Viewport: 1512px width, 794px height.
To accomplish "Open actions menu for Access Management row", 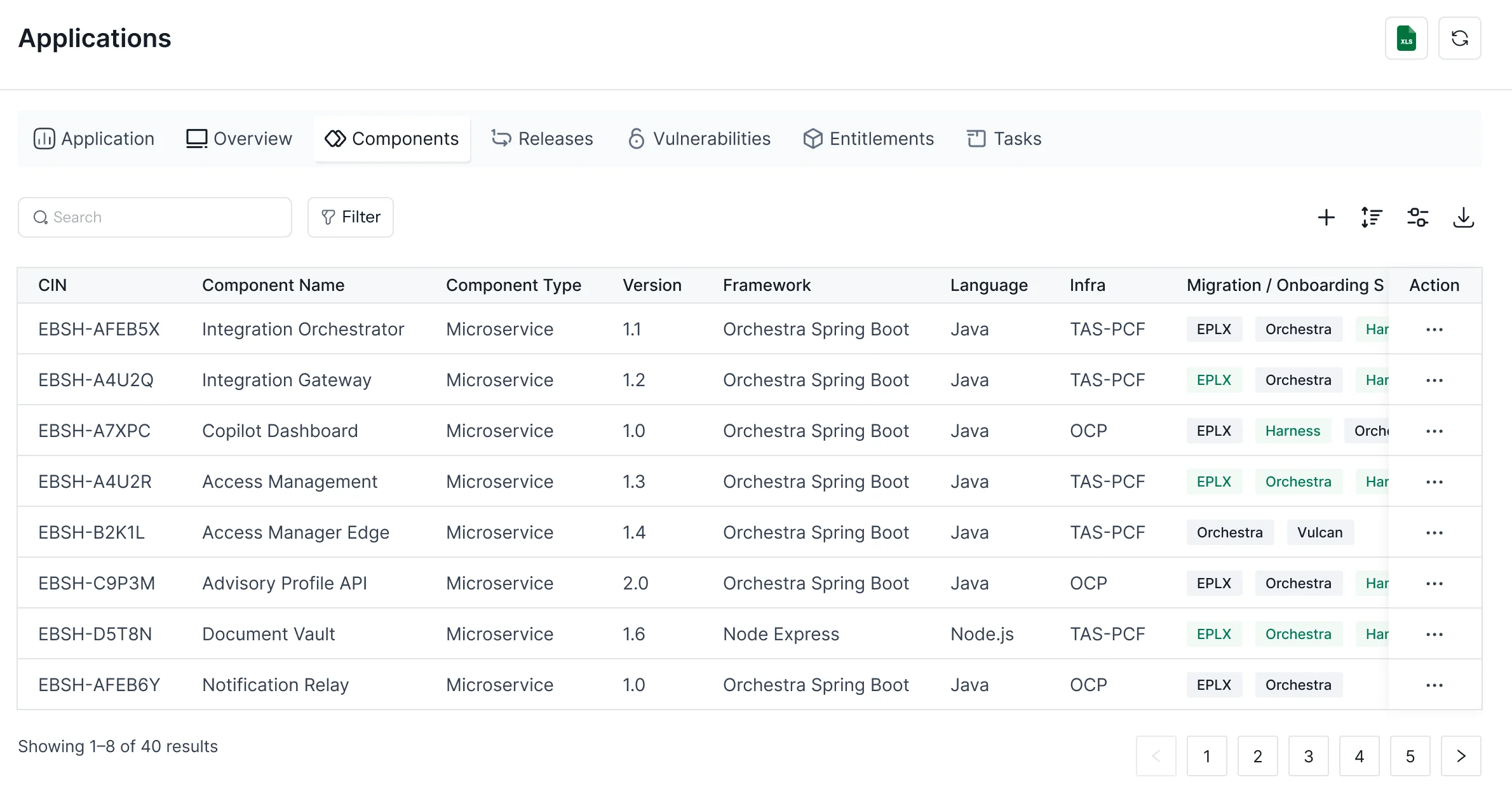I will 1434,481.
